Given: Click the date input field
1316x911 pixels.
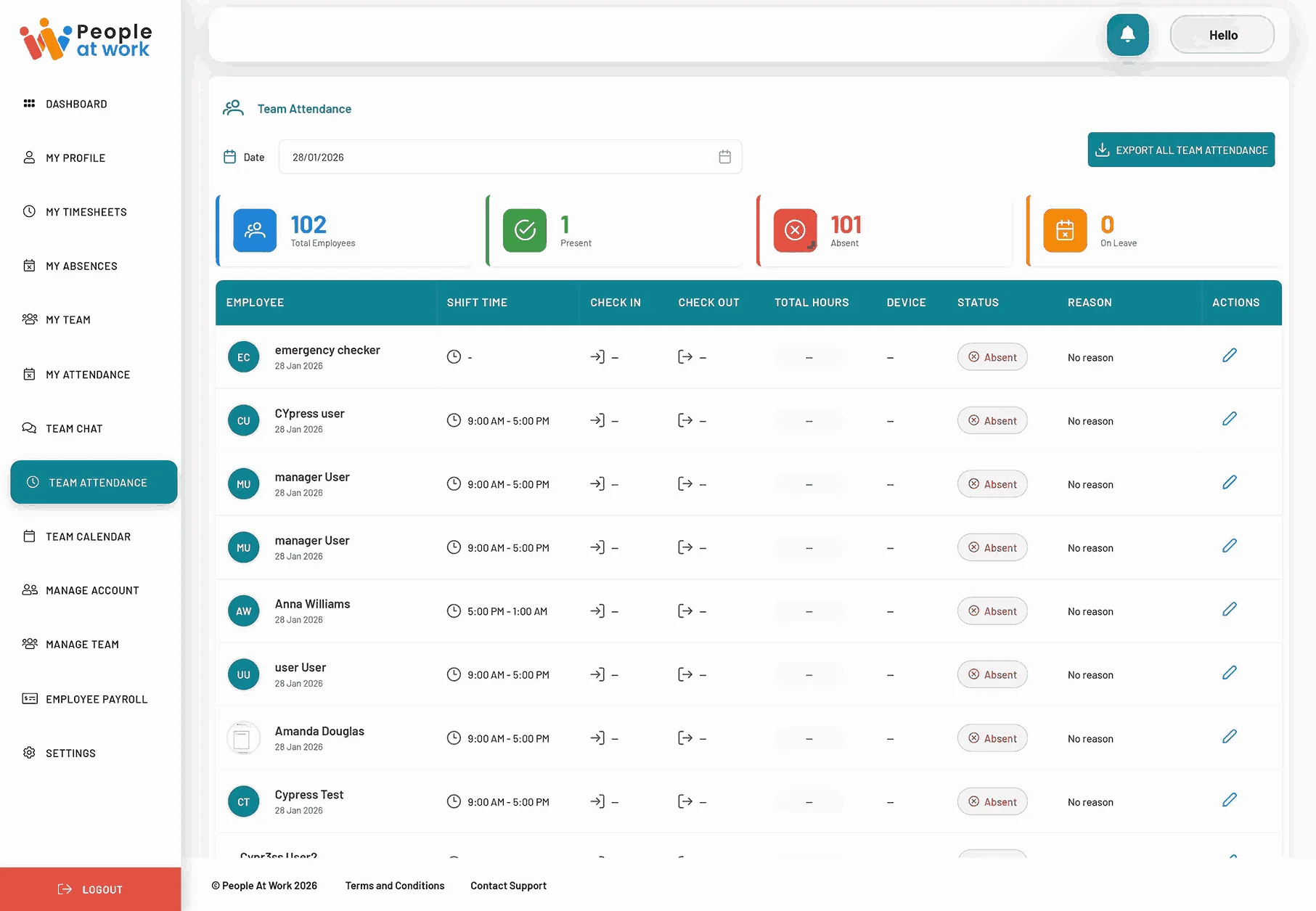Looking at the screenshot, I should pyautogui.click(x=501, y=157).
